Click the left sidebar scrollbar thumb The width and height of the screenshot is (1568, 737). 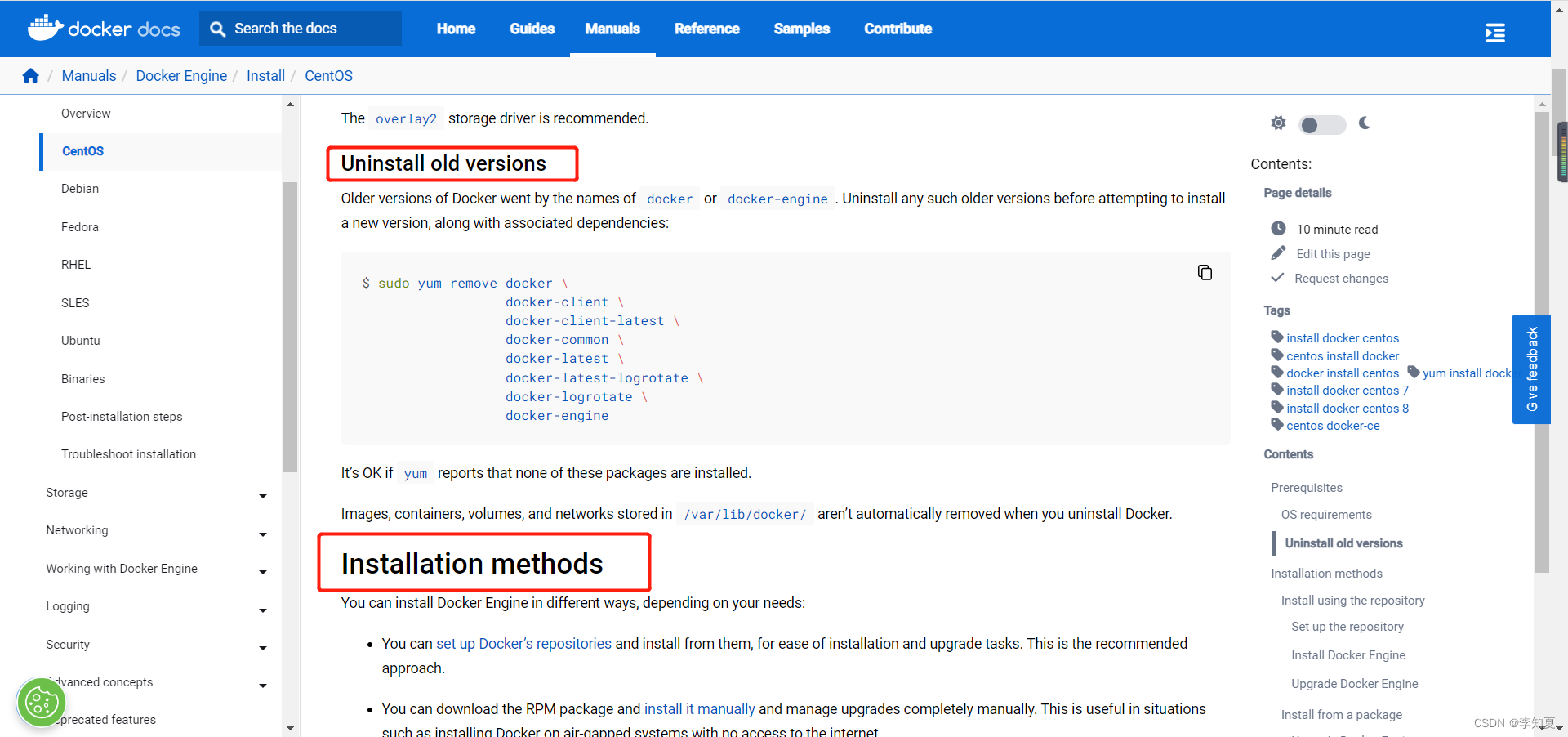pos(290,327)
